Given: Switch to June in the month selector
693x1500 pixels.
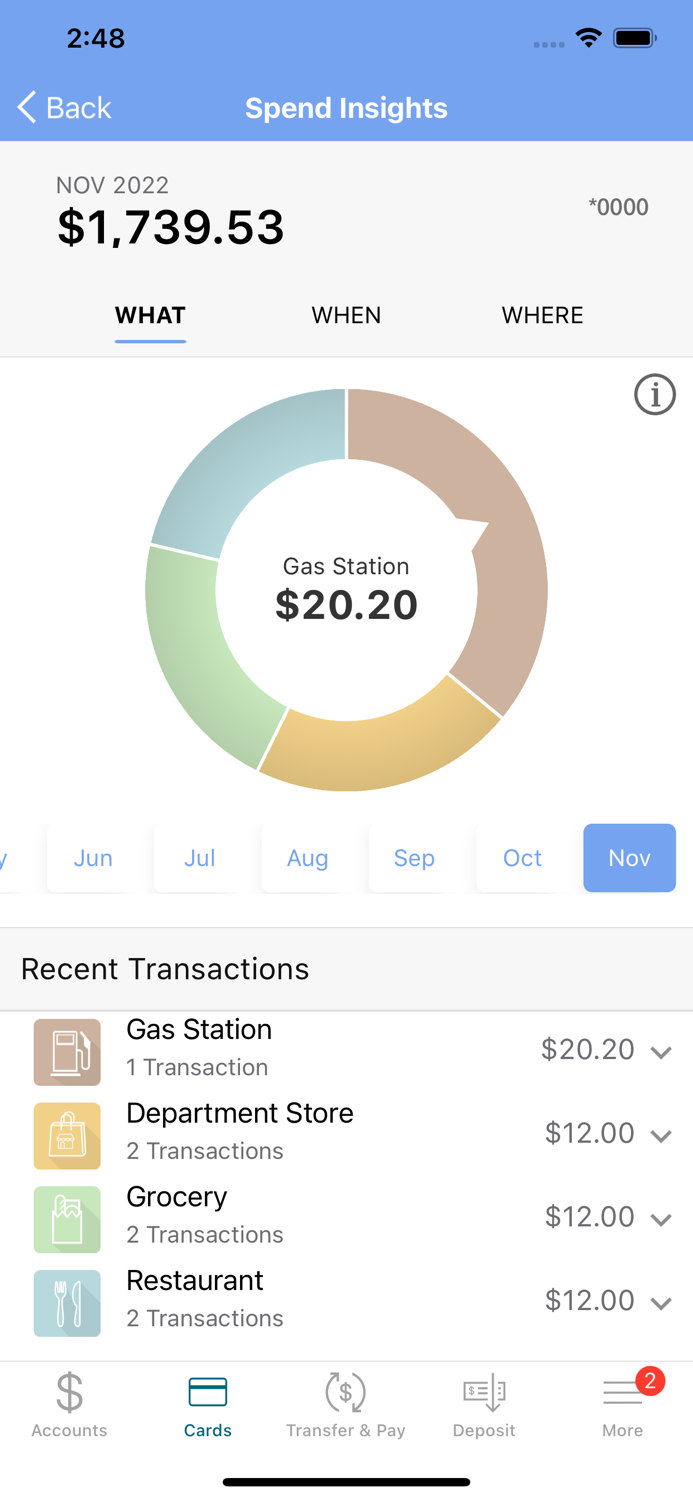Looking at the screenshot, I should point(93,858).
